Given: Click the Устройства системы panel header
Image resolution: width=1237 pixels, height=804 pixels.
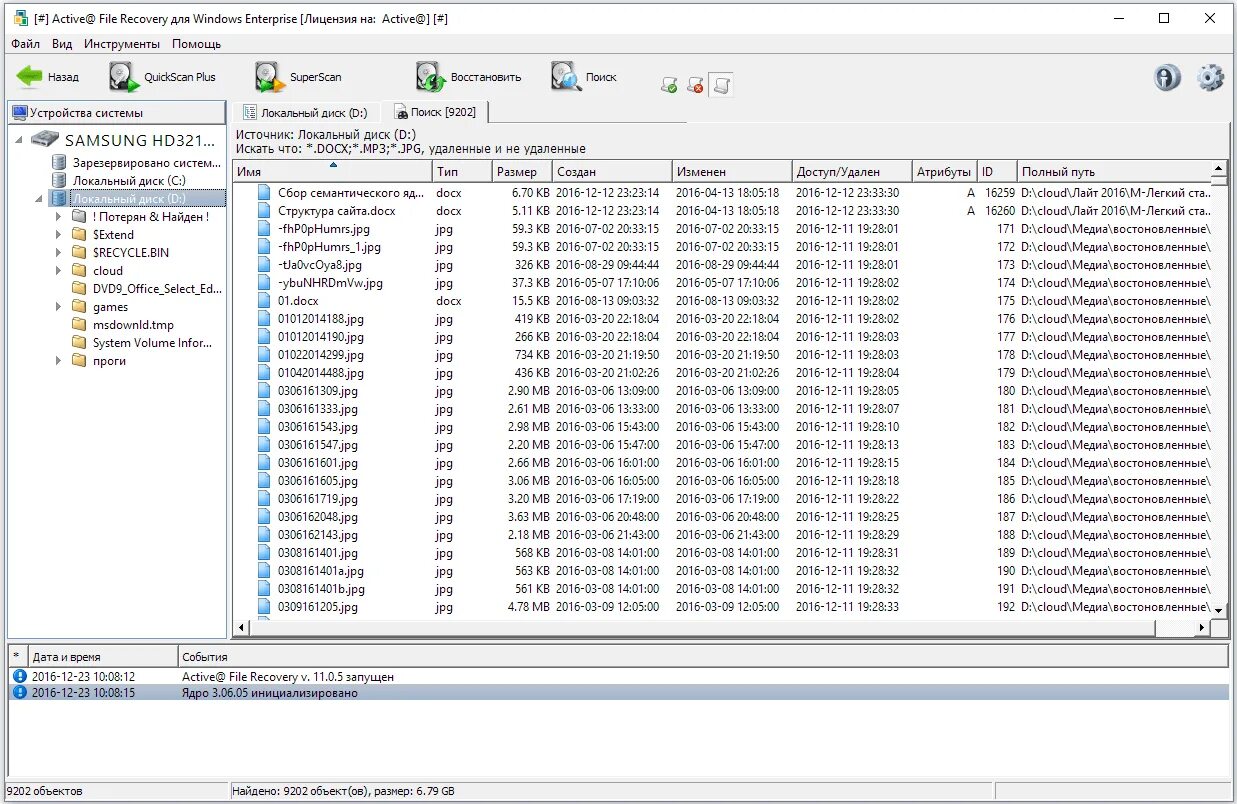Looking at the screenshot, I should tap(116, 113).
